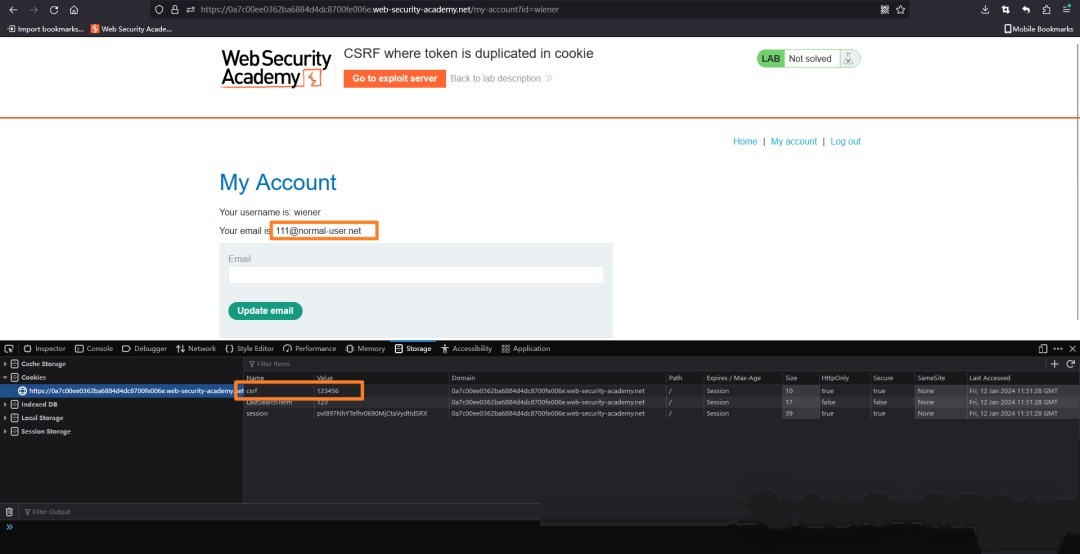Image resolution: width=1080 pixels, height=554 pixels.
Task: Close the developer tools panel
Action: point(1072,349)
